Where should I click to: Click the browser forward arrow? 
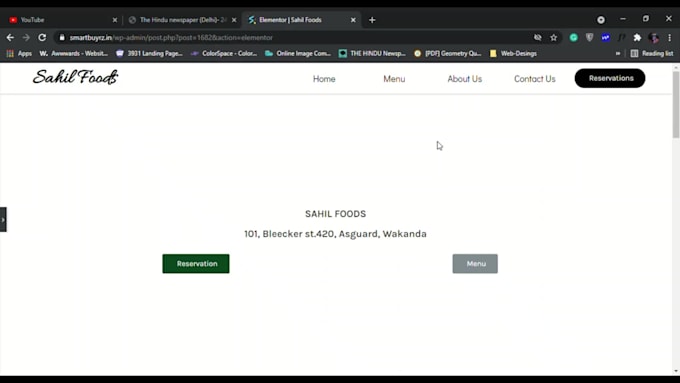26,38
